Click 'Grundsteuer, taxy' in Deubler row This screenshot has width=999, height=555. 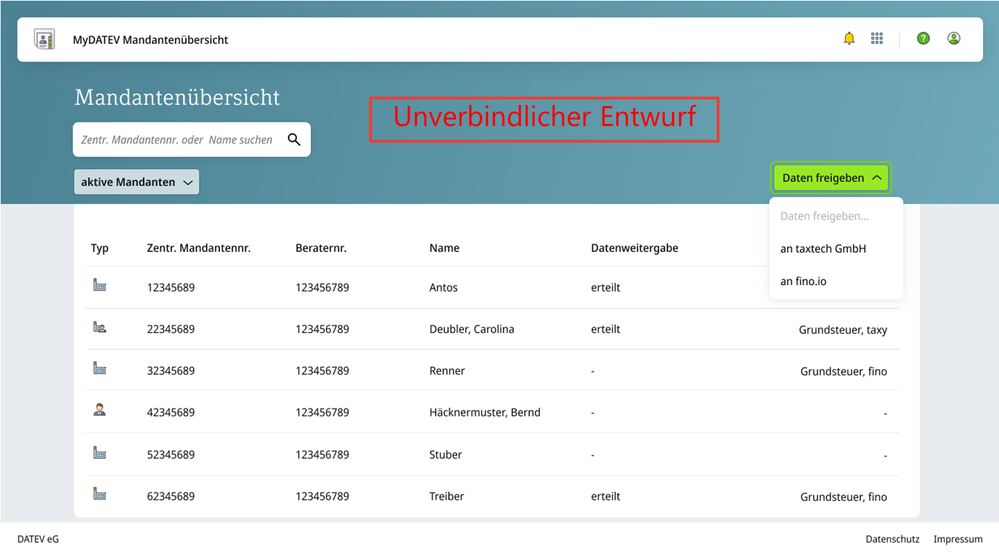click(842, 329)
